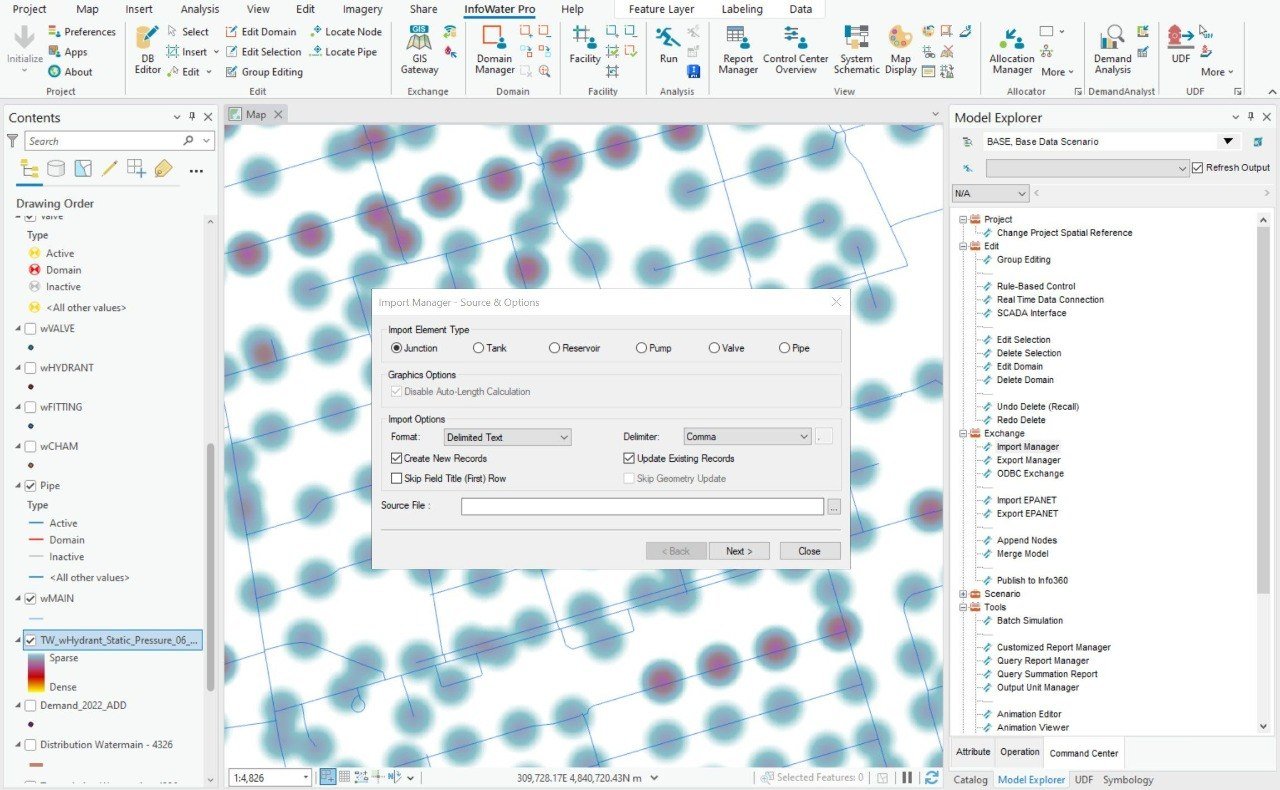Select the Locate Pipe tool

[x=343, y=52]
